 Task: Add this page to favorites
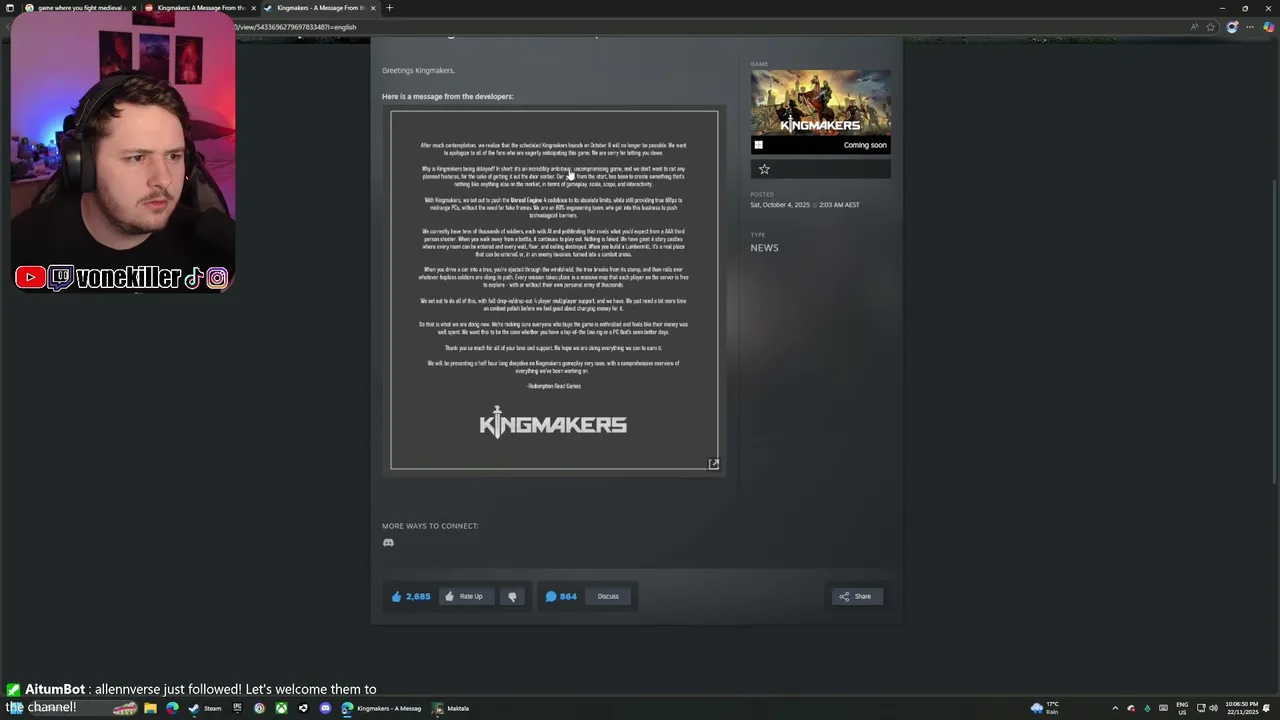pos(1211,27)
